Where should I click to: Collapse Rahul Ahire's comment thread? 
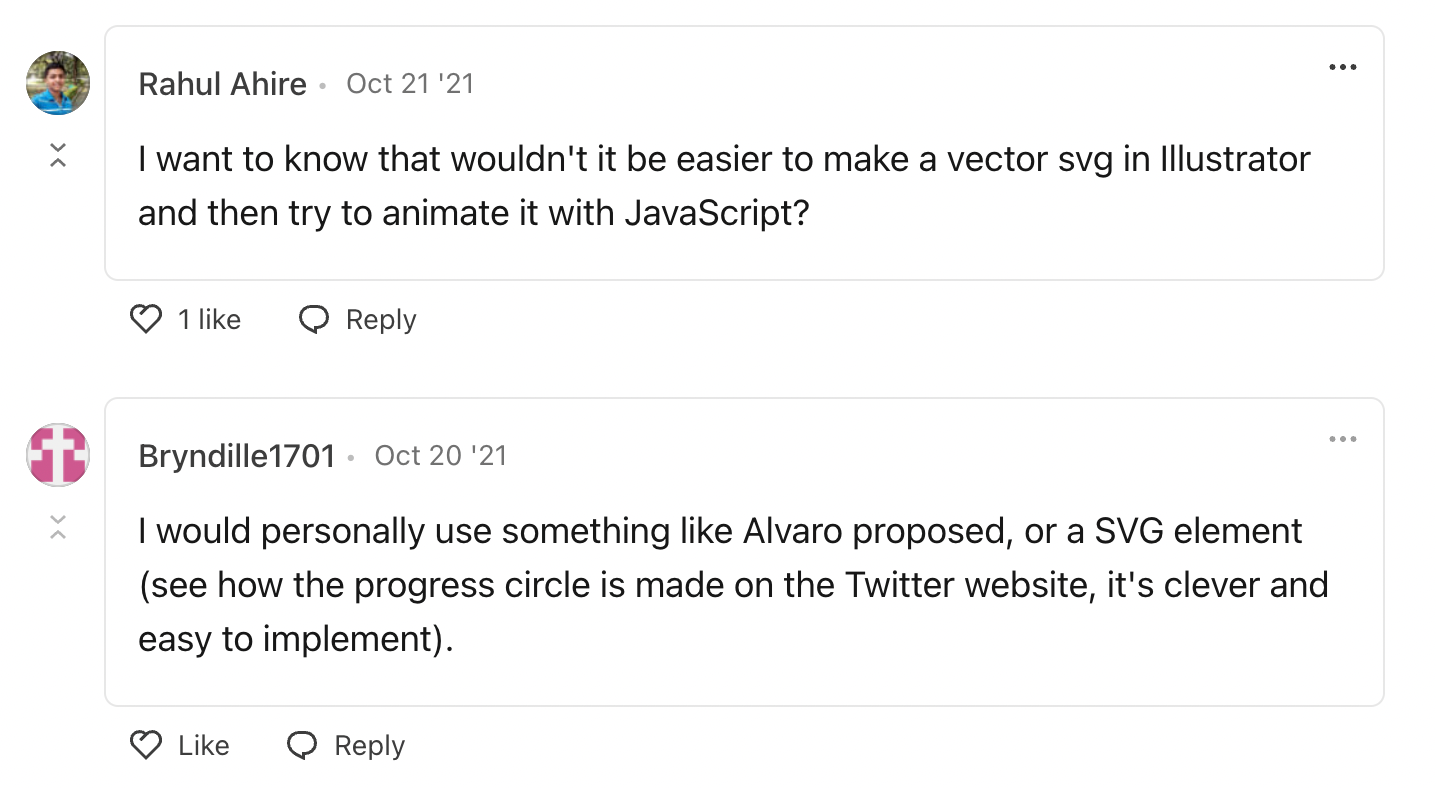tap(58, 155)
